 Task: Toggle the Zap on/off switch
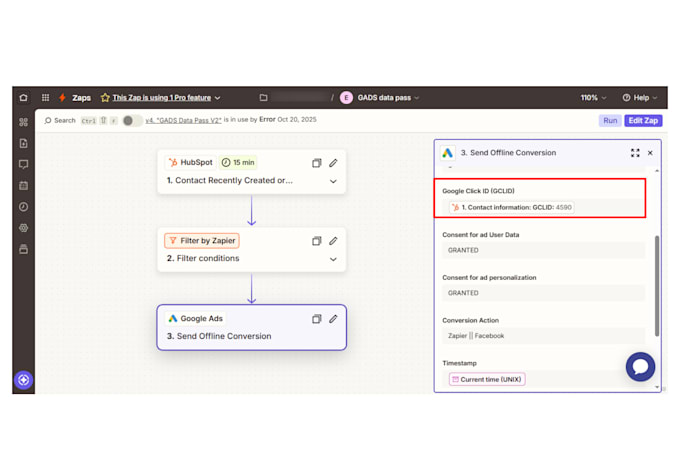[132, 121]
